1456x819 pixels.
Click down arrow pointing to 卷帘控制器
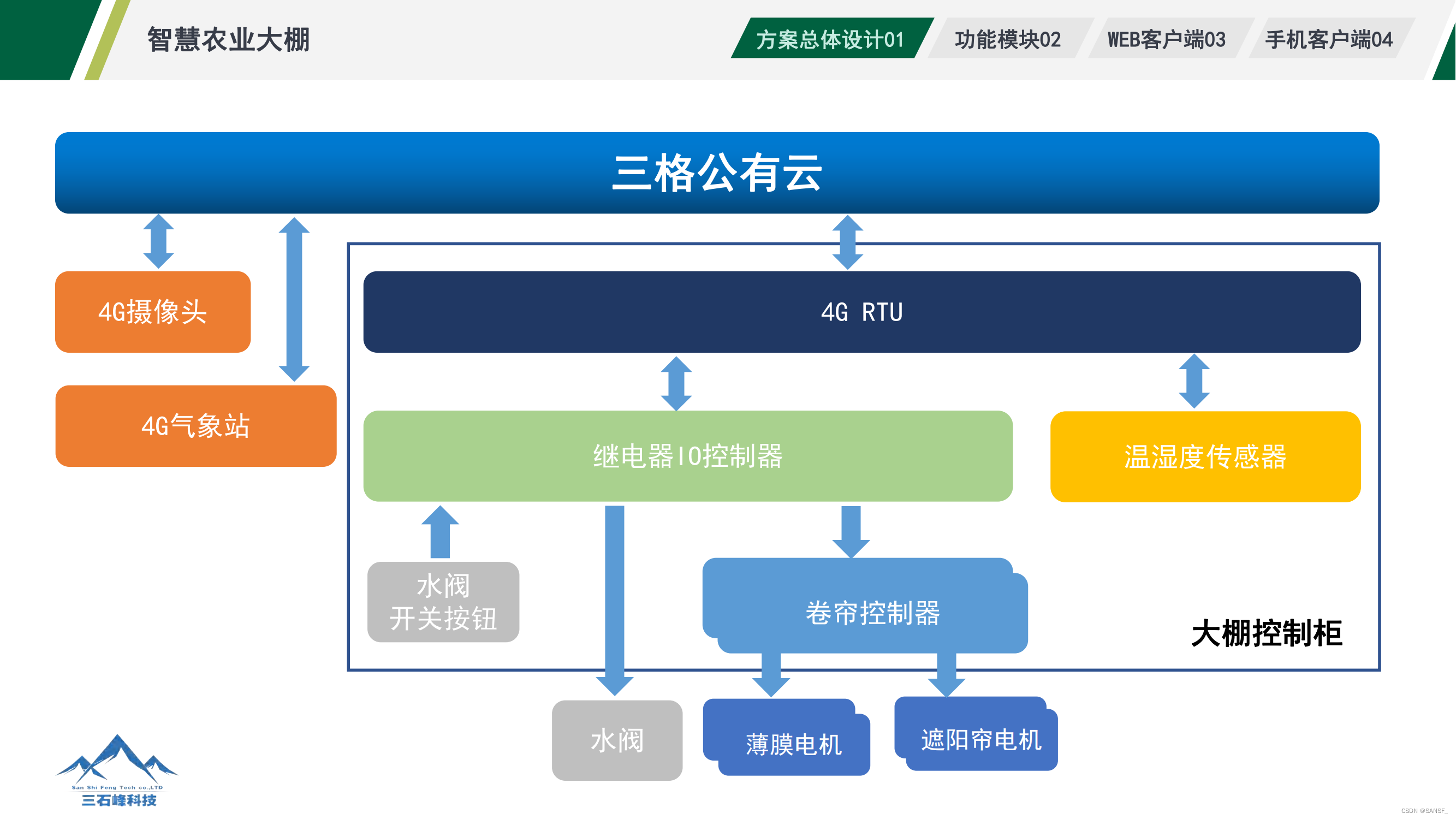851,531
